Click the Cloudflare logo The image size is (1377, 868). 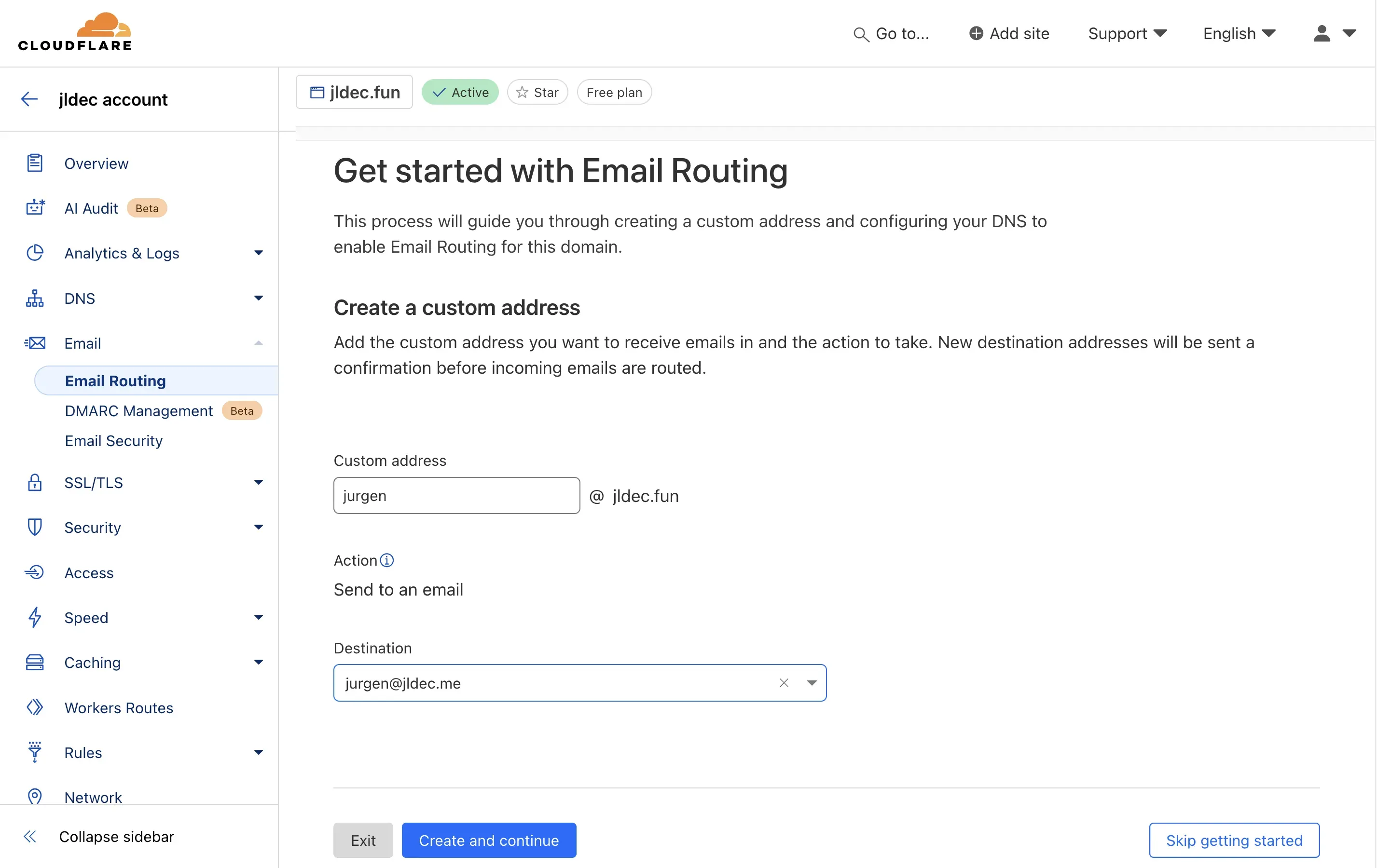click(74, 30)
